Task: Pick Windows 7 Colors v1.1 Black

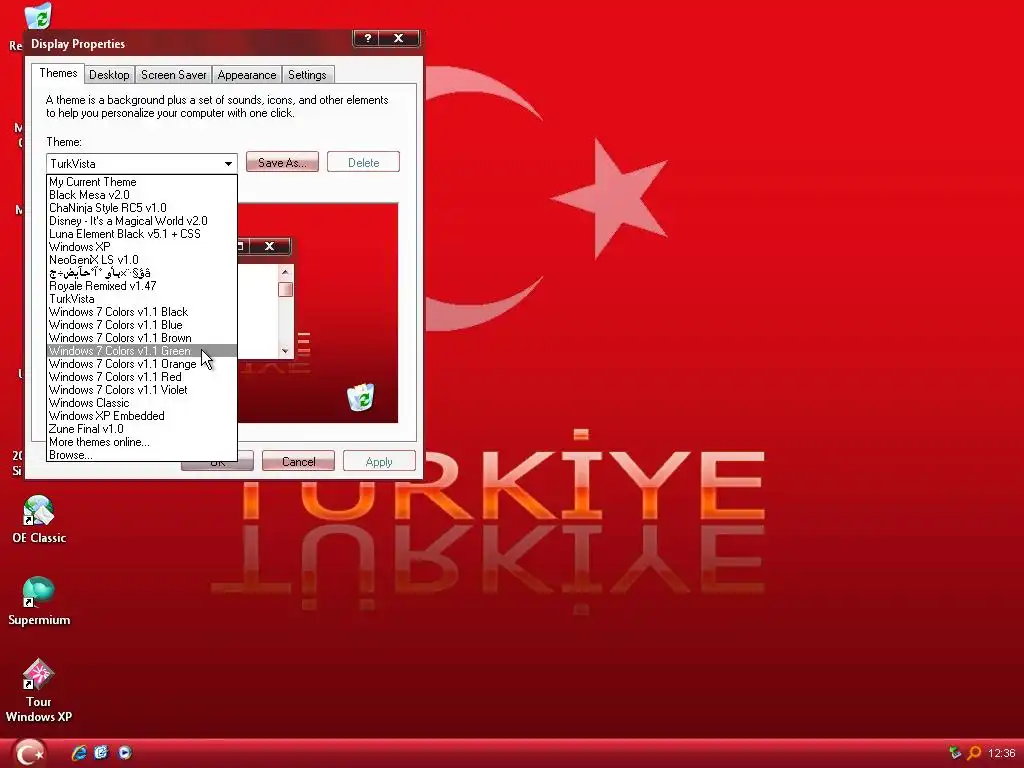Action: pyautogui.click(x=142, y=312)
